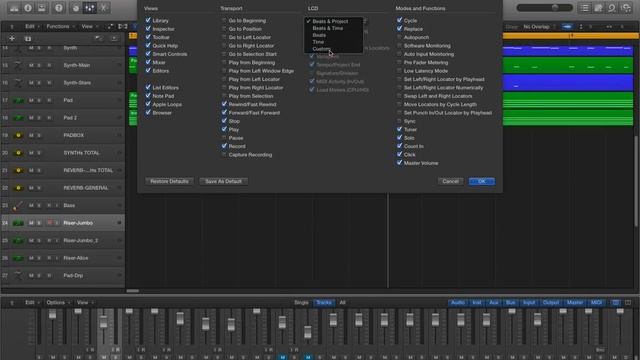The height and width of the screenshot is (360, 640).
Task: Toggle the blue waveform zoom button
Action: point(567,27)
